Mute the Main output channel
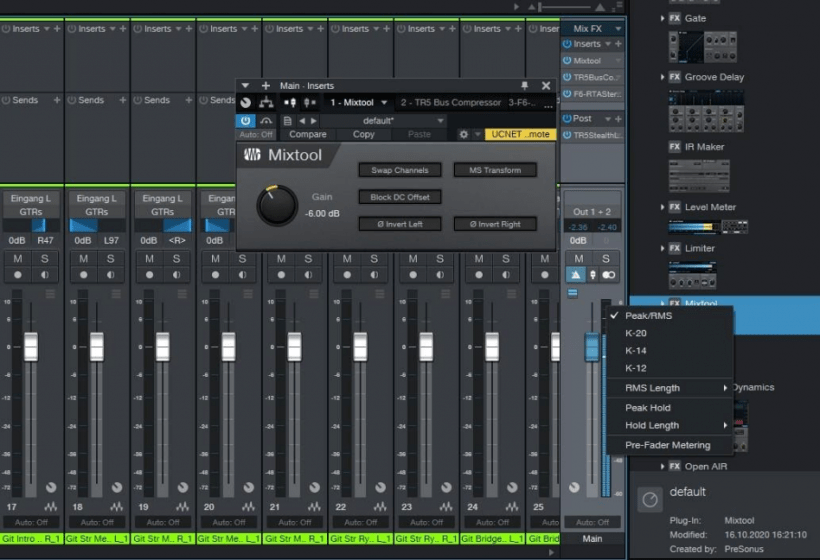This screenshot has height=560, width=820. click(579, 259)
